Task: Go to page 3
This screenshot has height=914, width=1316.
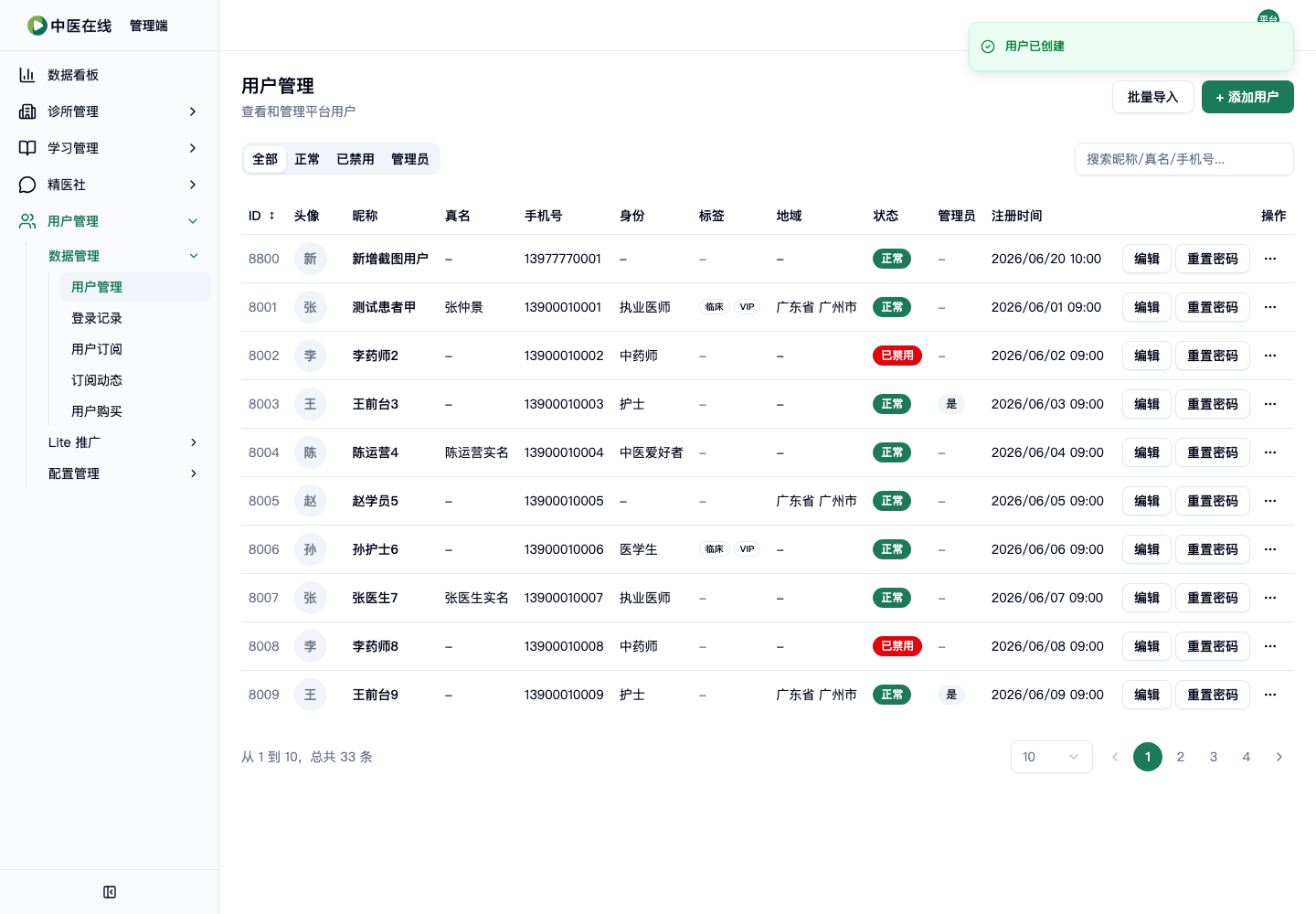Action: coord(1214,757)
